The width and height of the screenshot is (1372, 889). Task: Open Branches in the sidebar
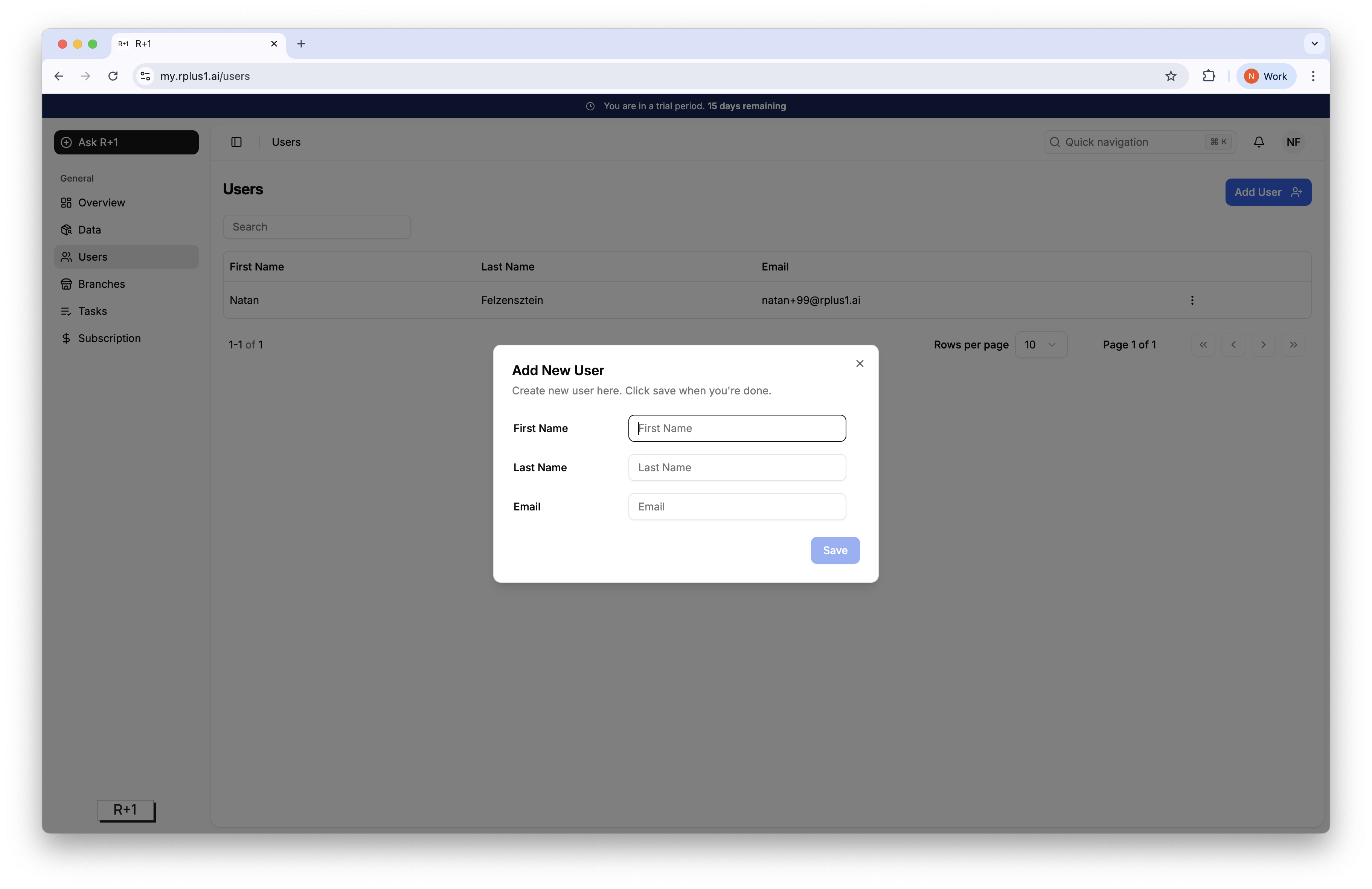[x=126, y=284]
